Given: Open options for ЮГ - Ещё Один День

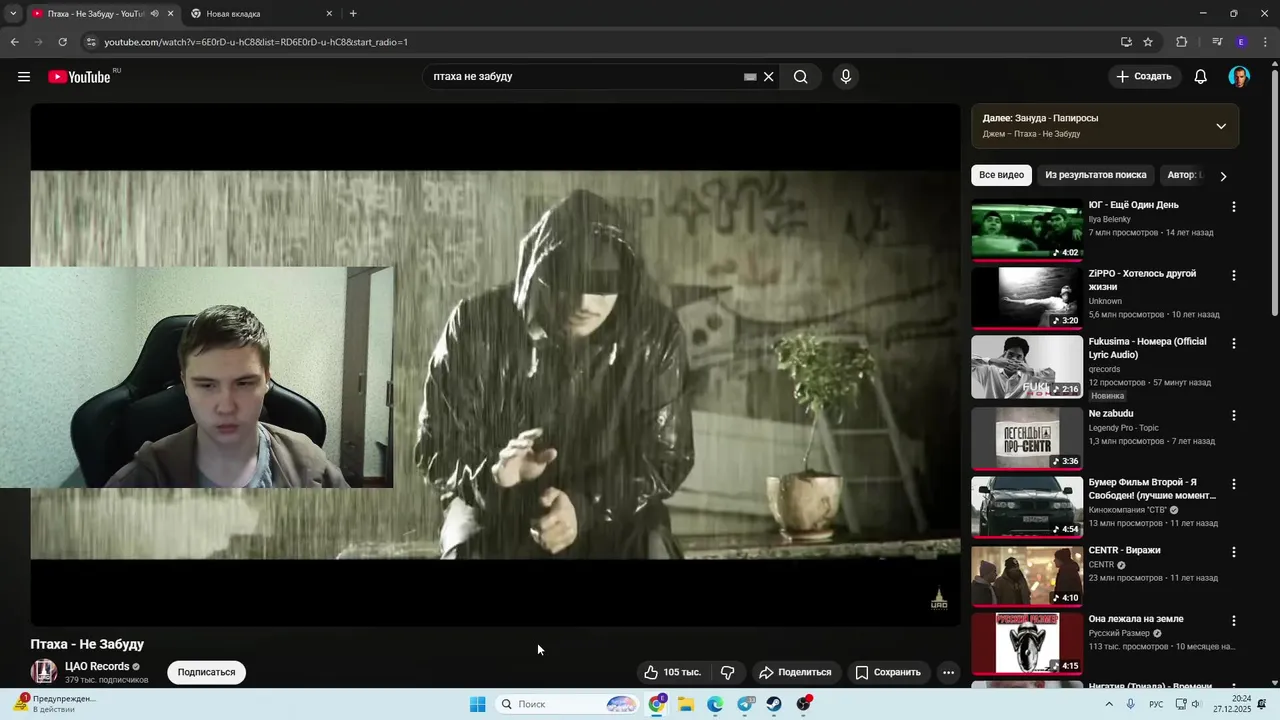Looking at the screenshot, I should pyautogui.click(x=1233, y=207).
